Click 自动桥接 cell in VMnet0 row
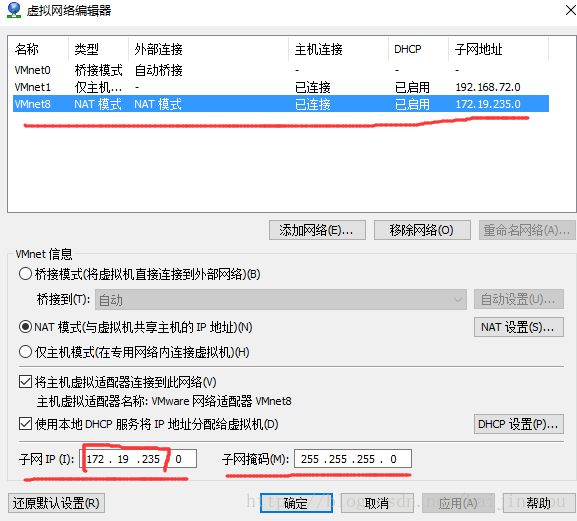 pyautogui.click(x=159, y=70)
